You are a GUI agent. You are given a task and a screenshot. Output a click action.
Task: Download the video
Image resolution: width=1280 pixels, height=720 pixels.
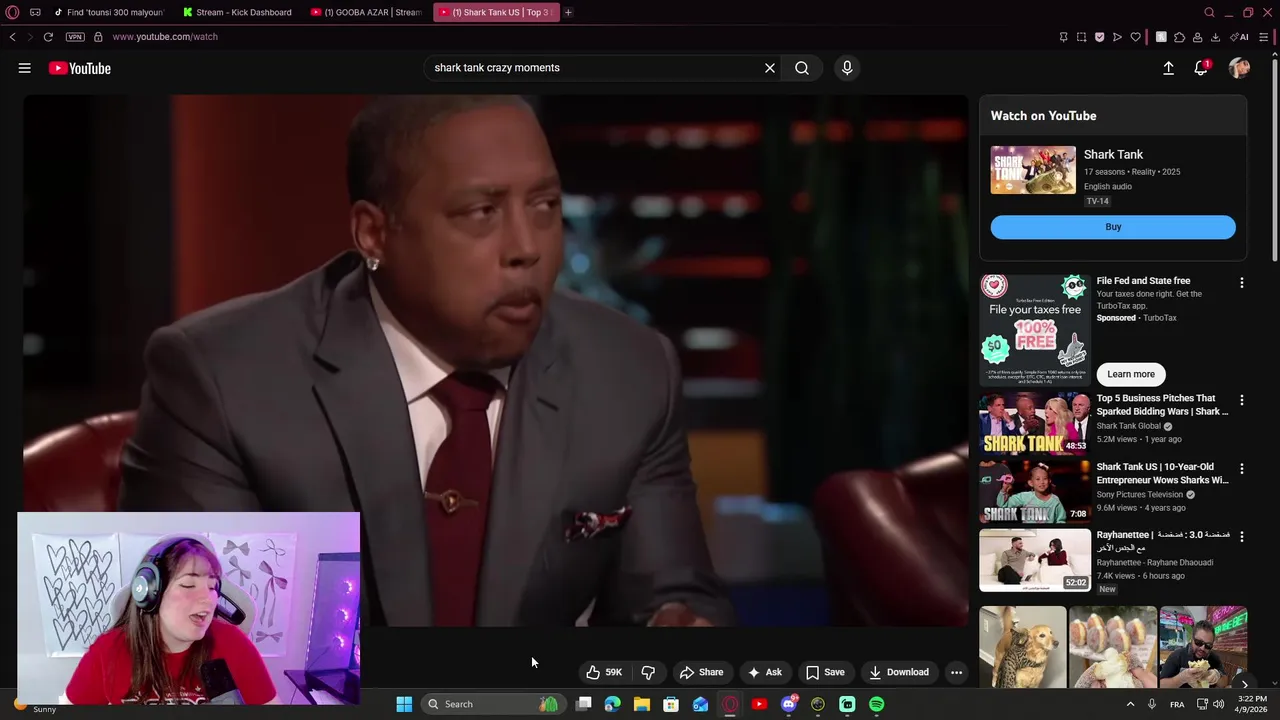(x=898, y=672)
